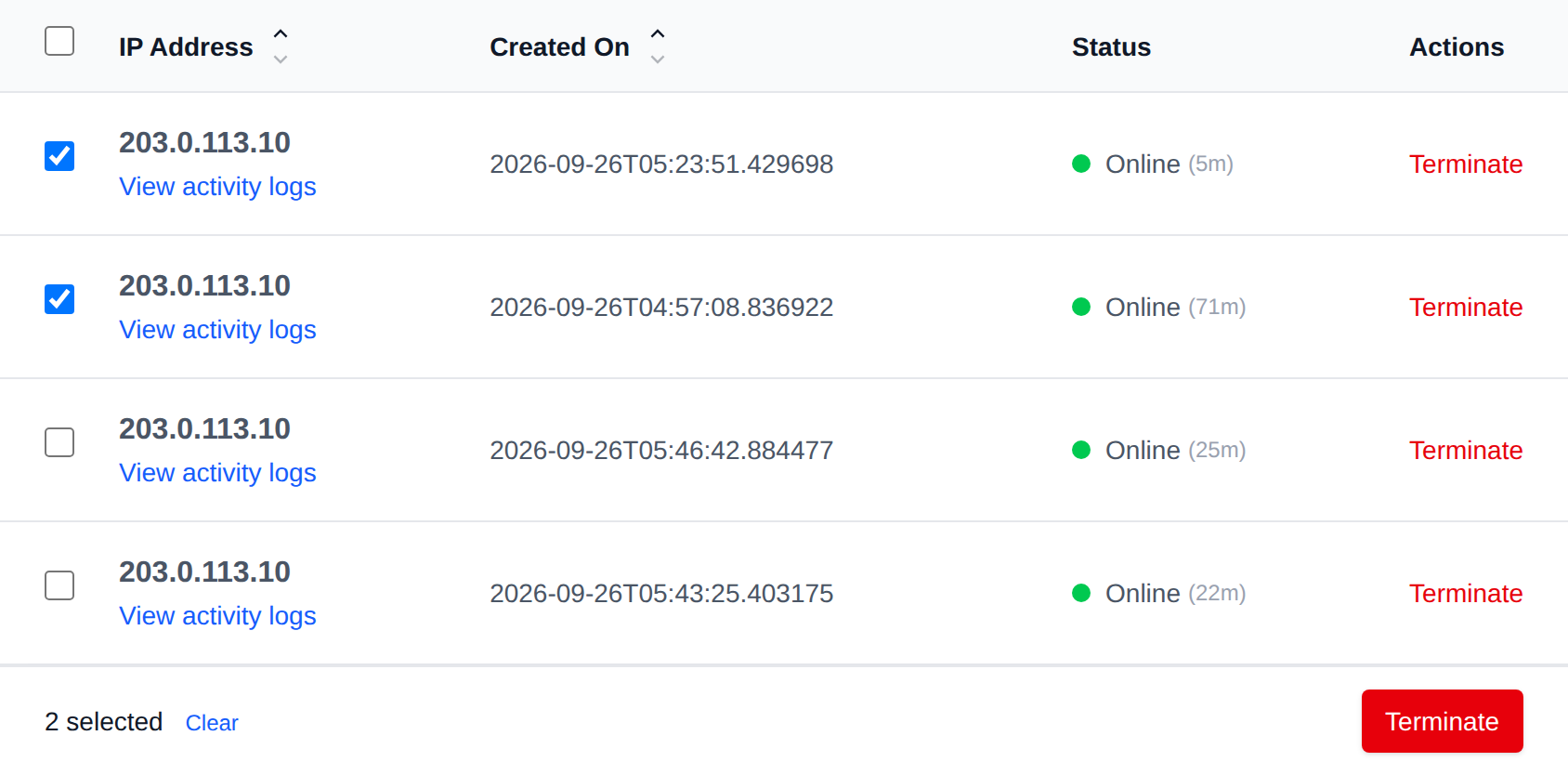Click the 'Online (5m)' status text
1568x775 pixels.
(1169, 164)
